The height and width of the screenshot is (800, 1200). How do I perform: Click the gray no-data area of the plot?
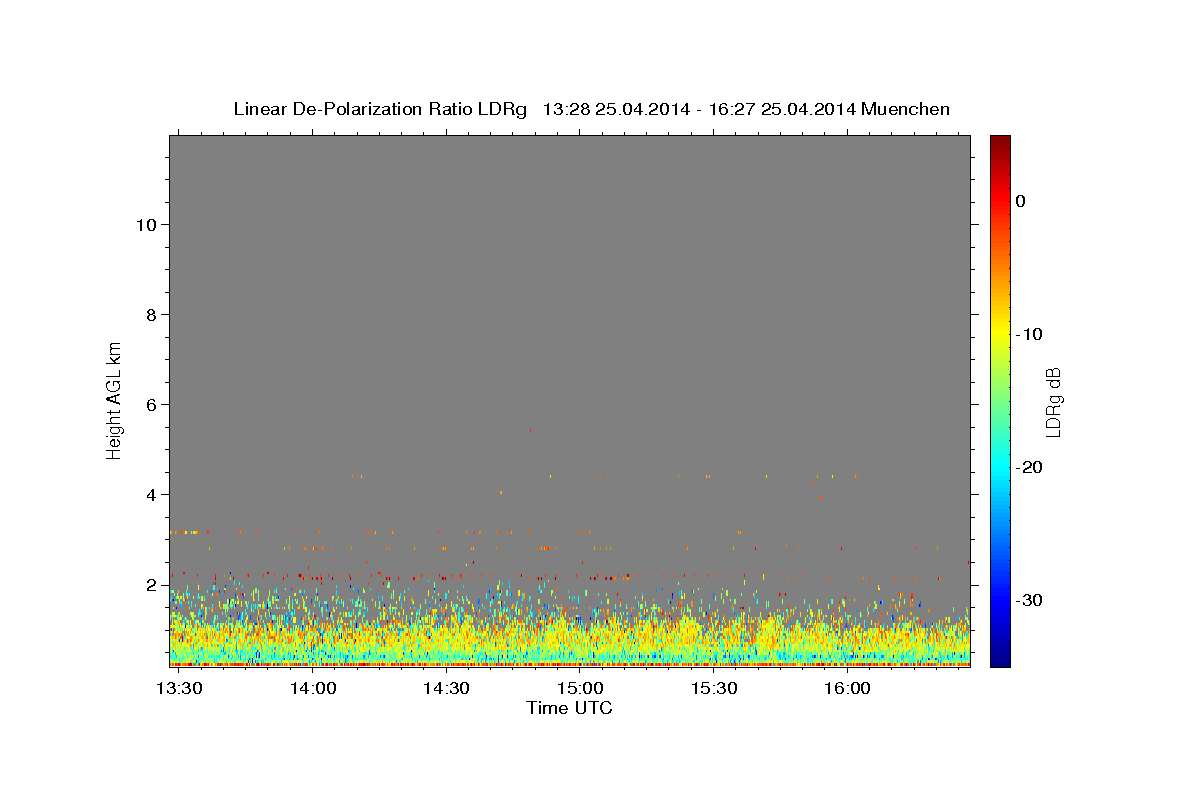pyautogui.click(x=569, y=300)
